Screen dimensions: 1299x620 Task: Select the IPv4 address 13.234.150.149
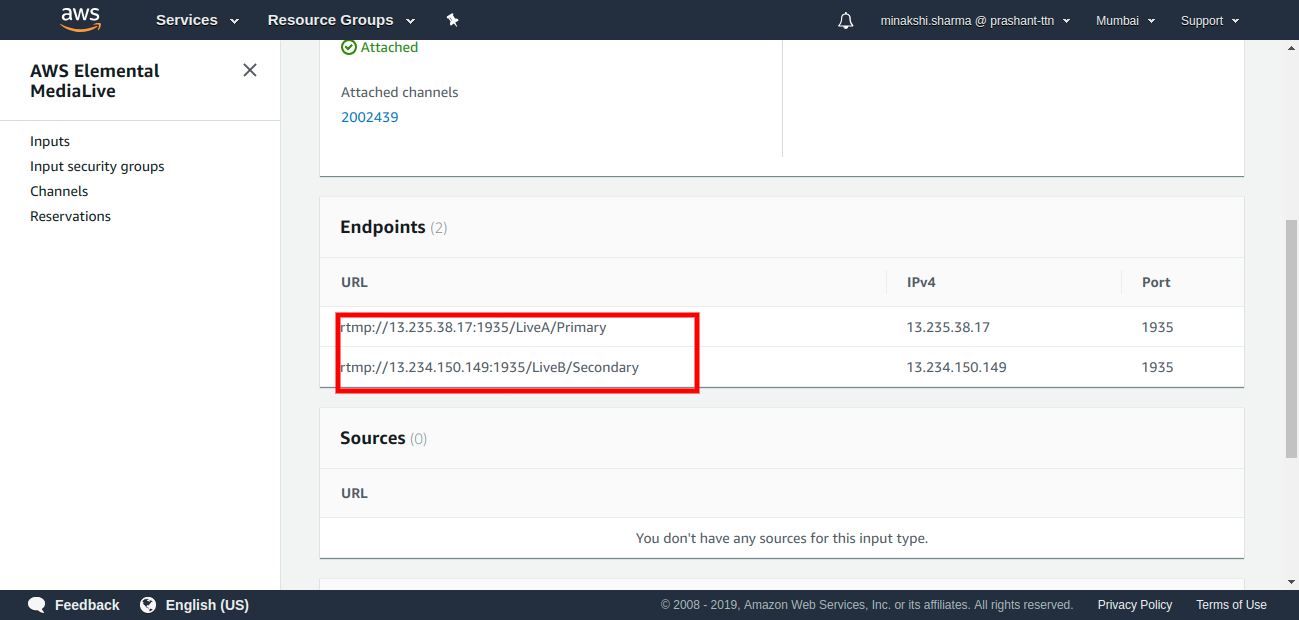[x=956, y=367]
